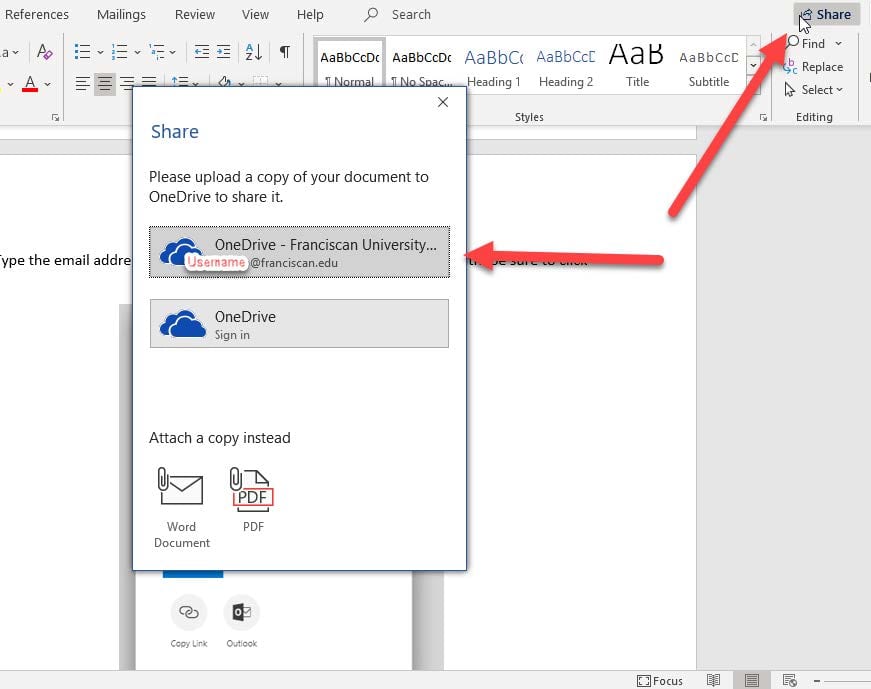The image size is (871, 689).
Task: Close the Share dialog
Action: coord(443,102)
